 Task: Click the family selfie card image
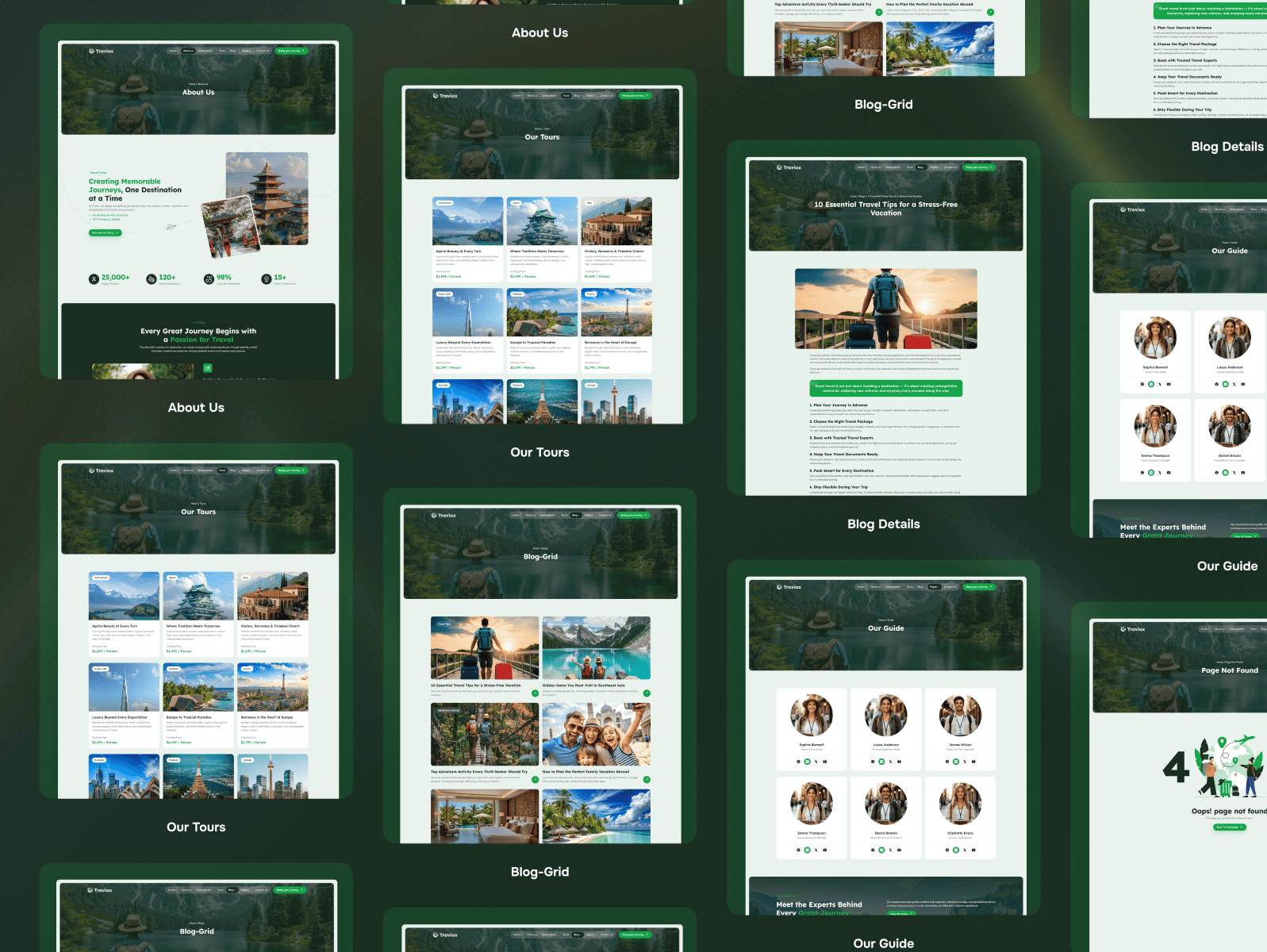(x=597, y=735)
